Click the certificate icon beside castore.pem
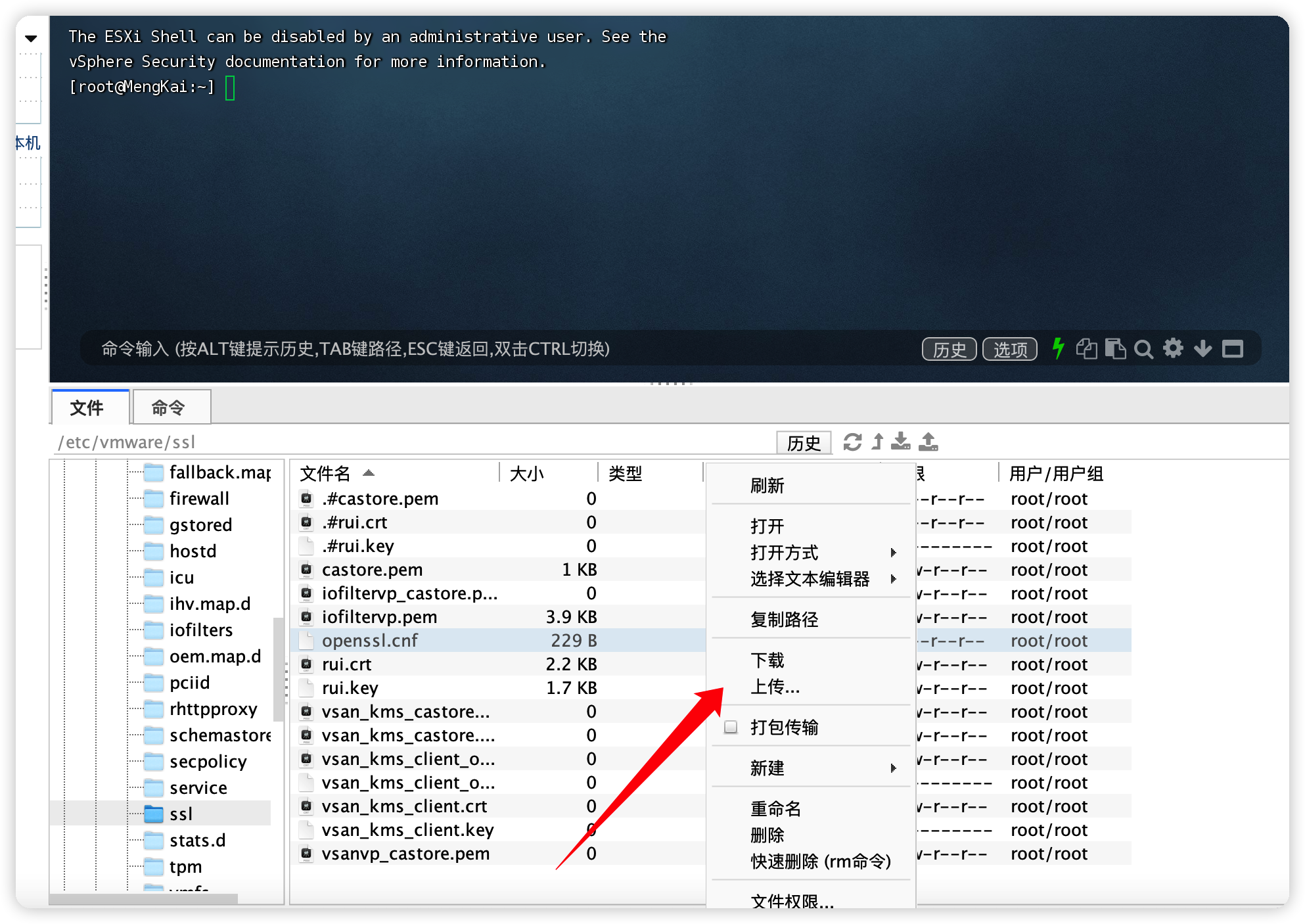 306,570
